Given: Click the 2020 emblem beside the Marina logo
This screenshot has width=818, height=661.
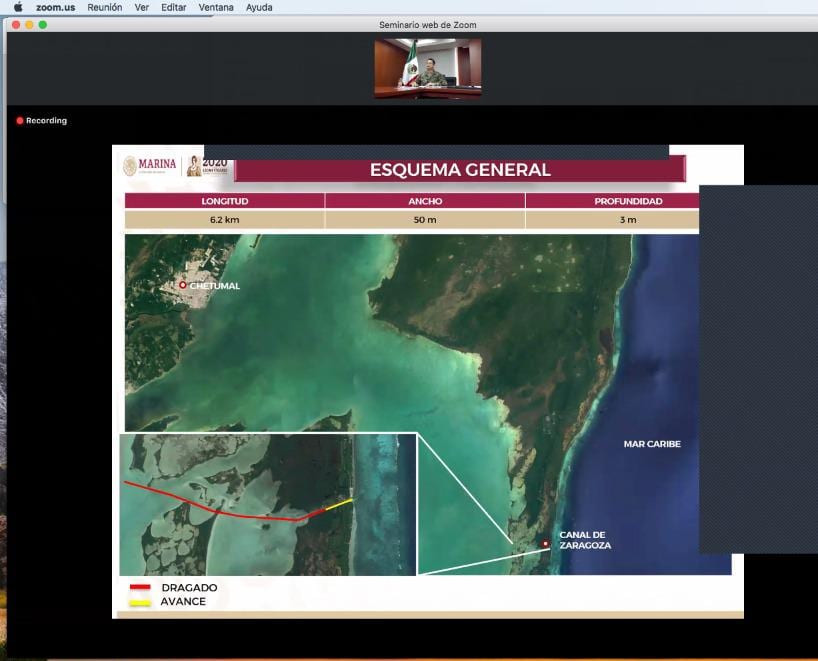Looking at the screenshot, I should click(209, 165).
